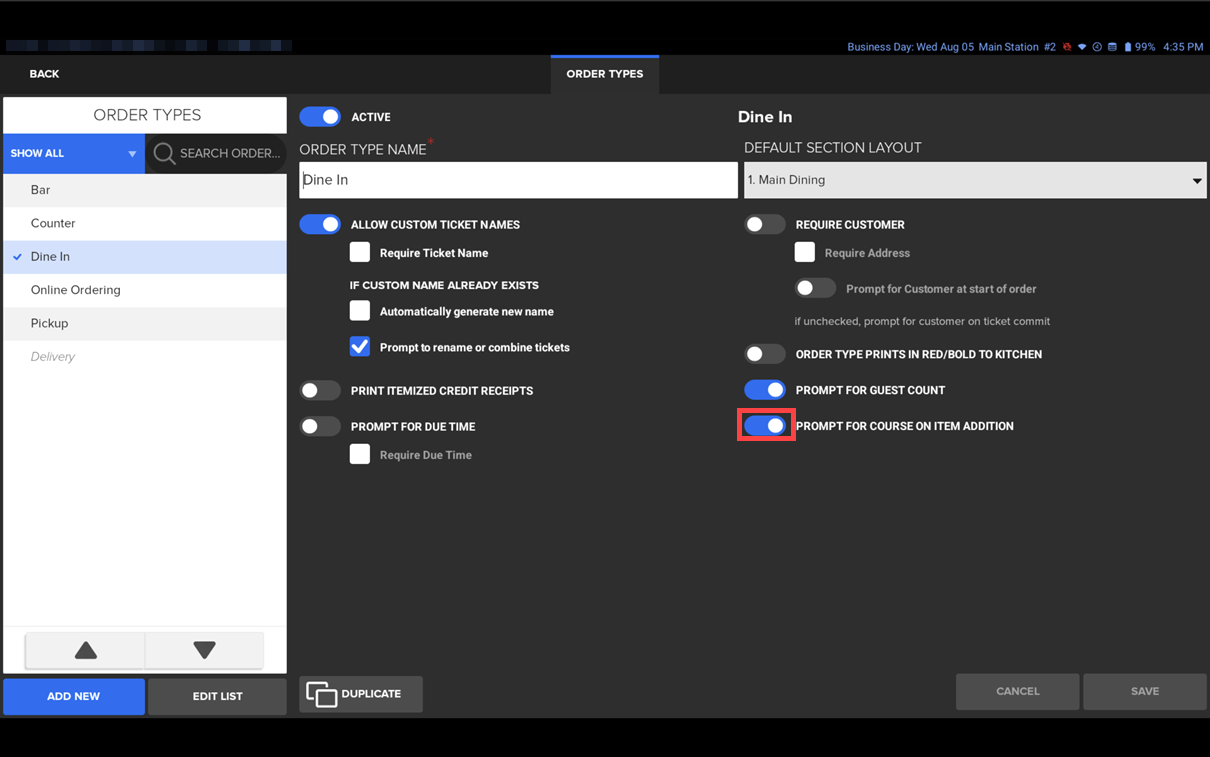Click the move up arrow button
Viewport: 1210px width, 757px height.
[x=85, y=650]
